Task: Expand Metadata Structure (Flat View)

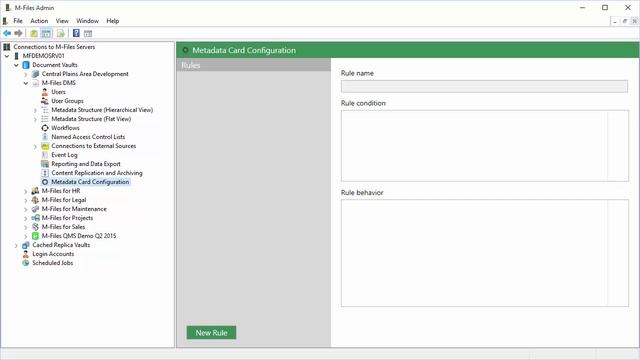Action: pyautogui.click(x=36, y=119)
